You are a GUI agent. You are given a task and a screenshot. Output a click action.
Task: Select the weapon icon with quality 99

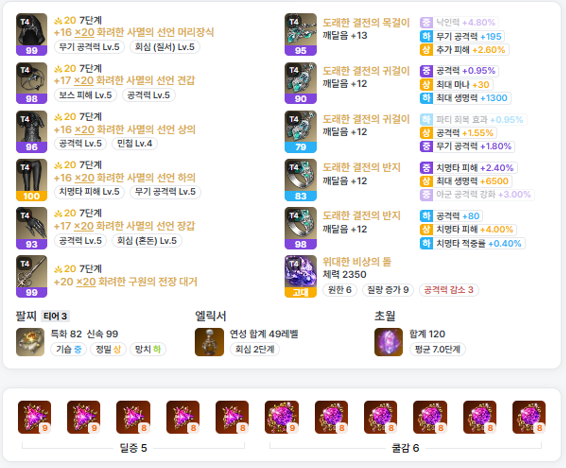[31, 276]
